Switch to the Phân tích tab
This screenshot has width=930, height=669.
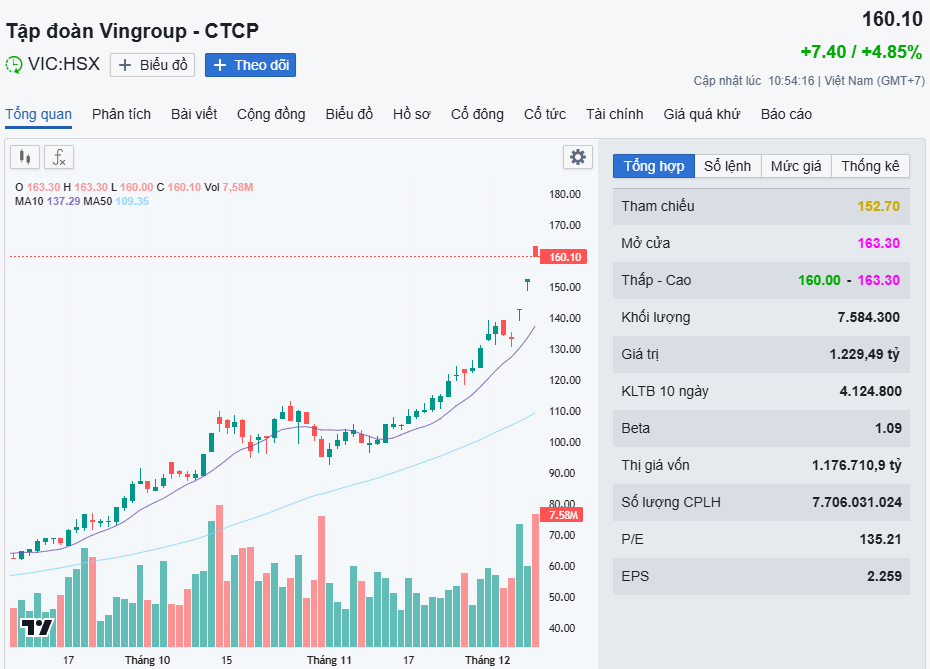coord(121,114)
